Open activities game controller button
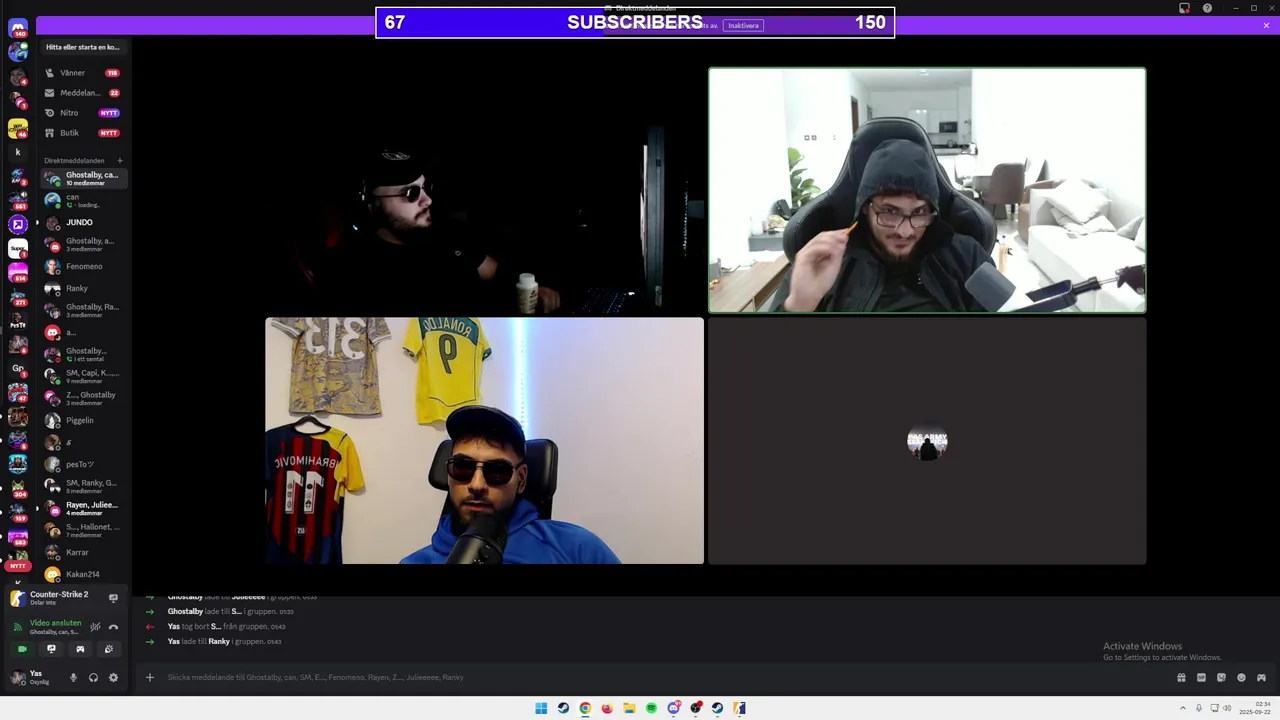Image resolution: width=1280 pixels, height=720 pixels. tap(80, 649)
